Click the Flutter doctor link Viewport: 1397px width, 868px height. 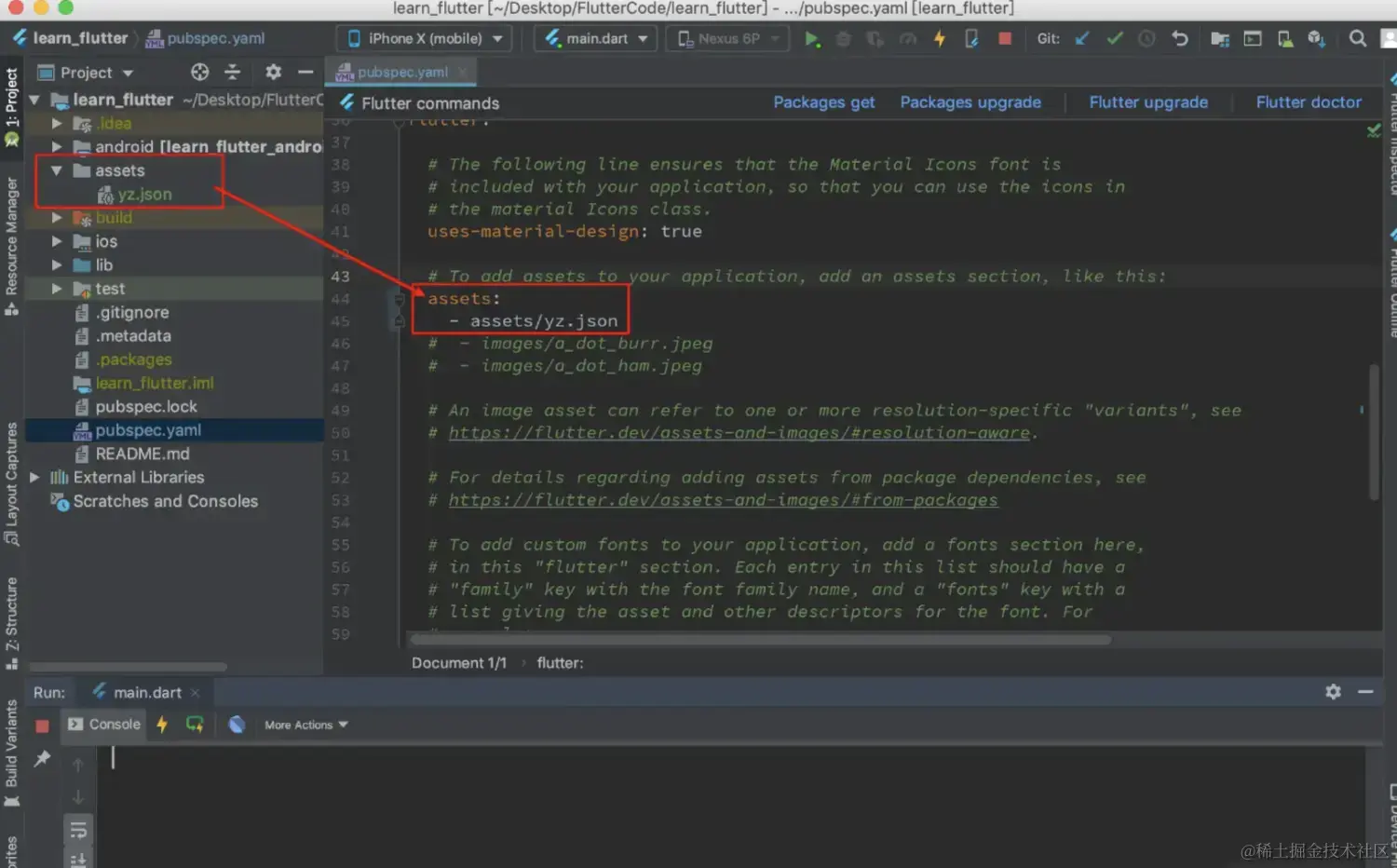pyautogui.click(x=1309, y=102)
